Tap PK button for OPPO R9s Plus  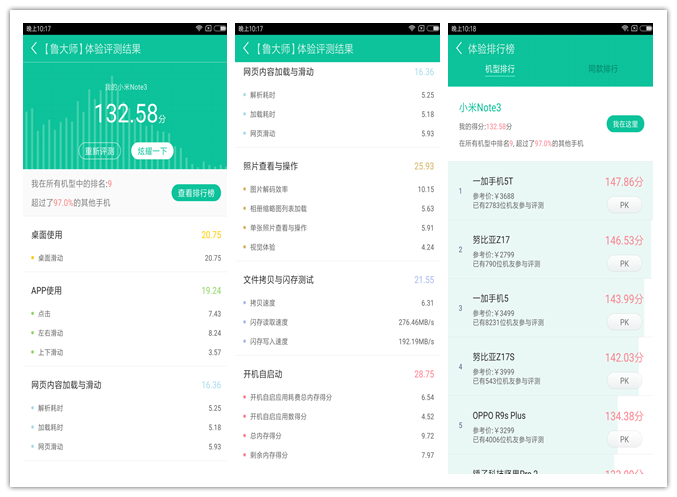coord(624,440)
